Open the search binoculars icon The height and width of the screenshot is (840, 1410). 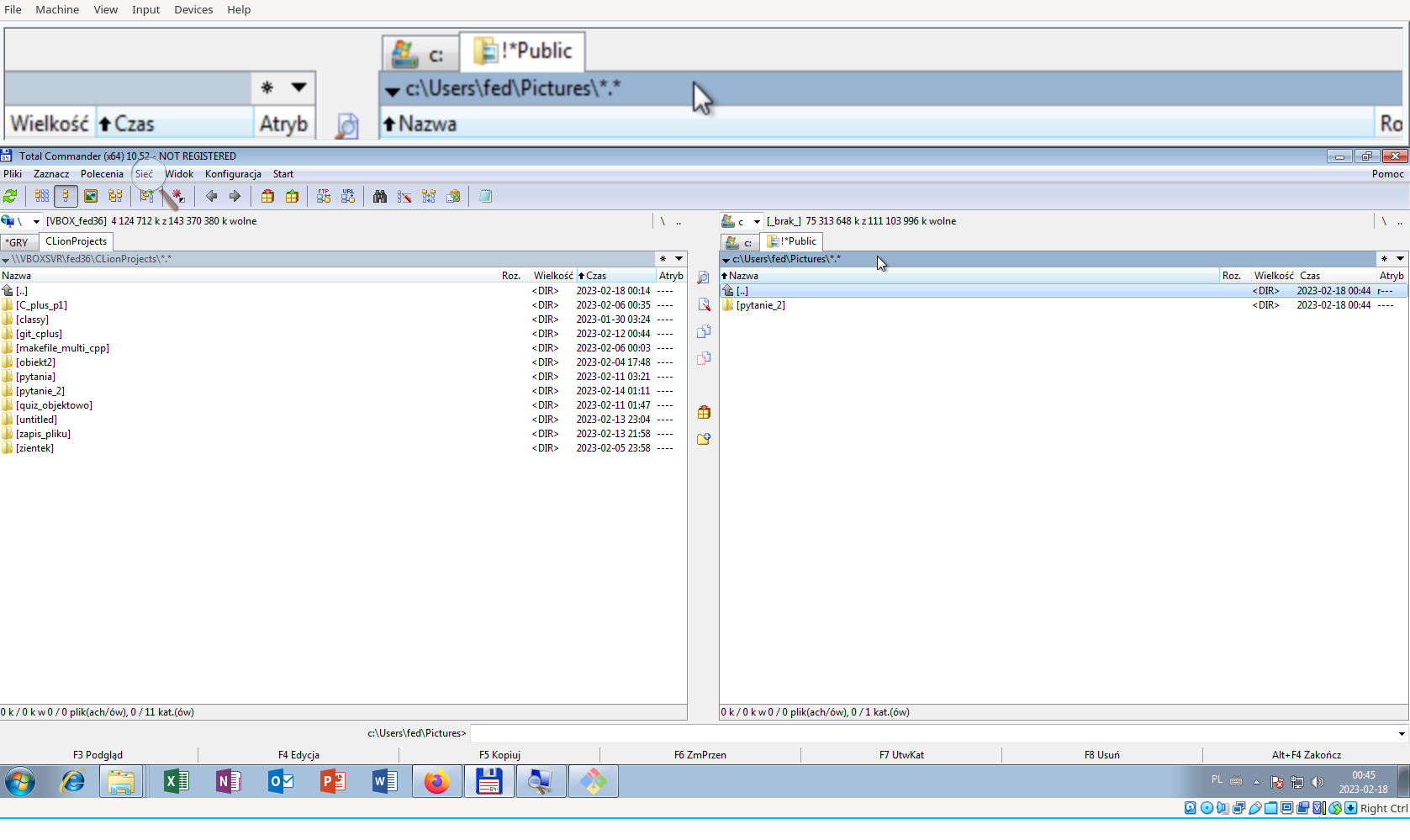380,196
